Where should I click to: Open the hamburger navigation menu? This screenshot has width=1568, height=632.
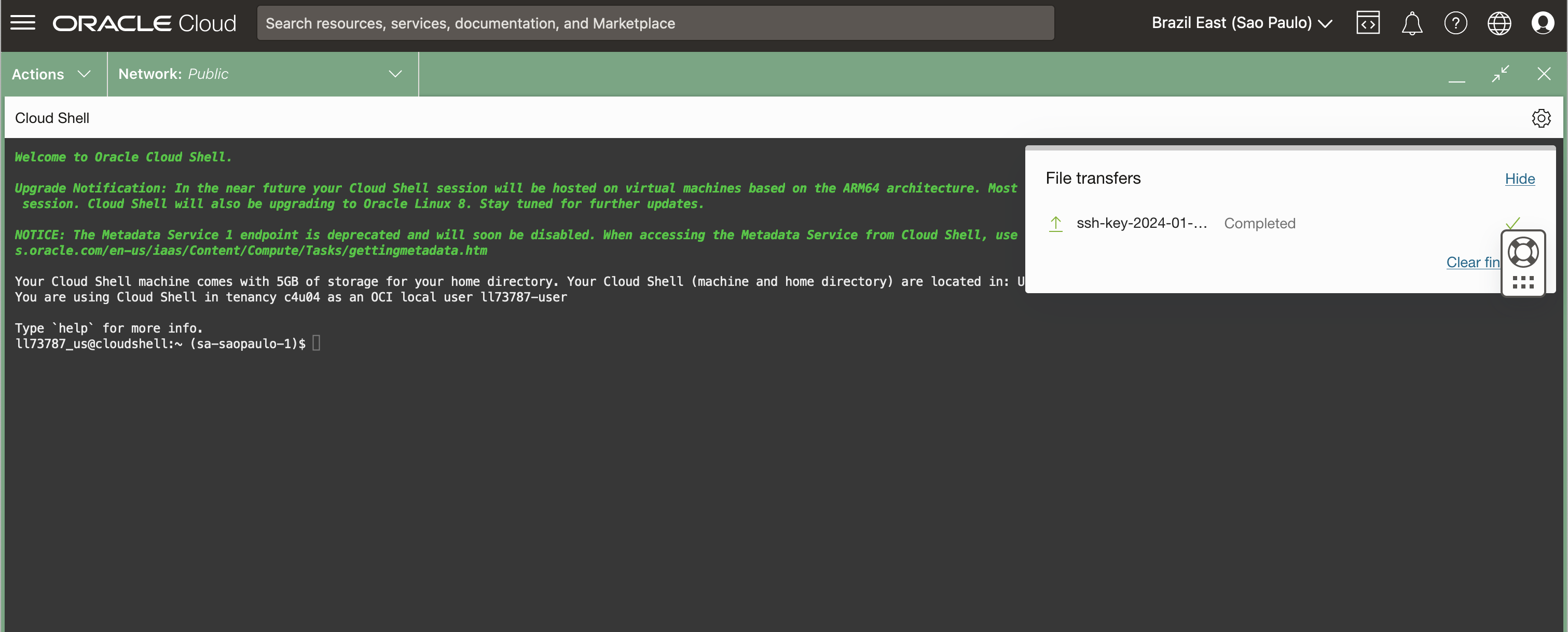tap(23, 23)
